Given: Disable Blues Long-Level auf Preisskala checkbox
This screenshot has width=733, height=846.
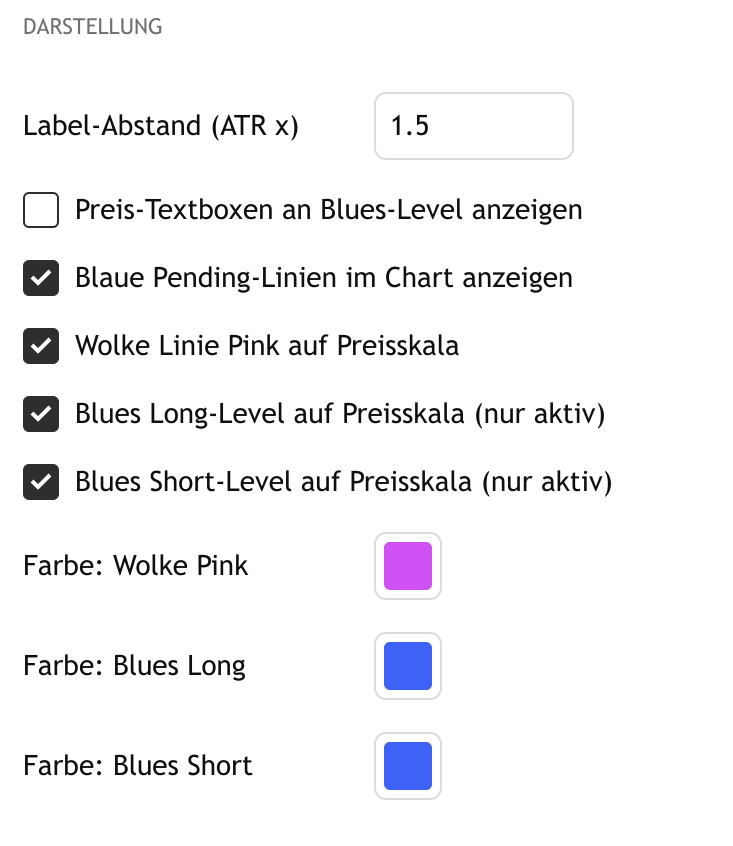Looking at the screenshot, I should click(x=41, y=414).
